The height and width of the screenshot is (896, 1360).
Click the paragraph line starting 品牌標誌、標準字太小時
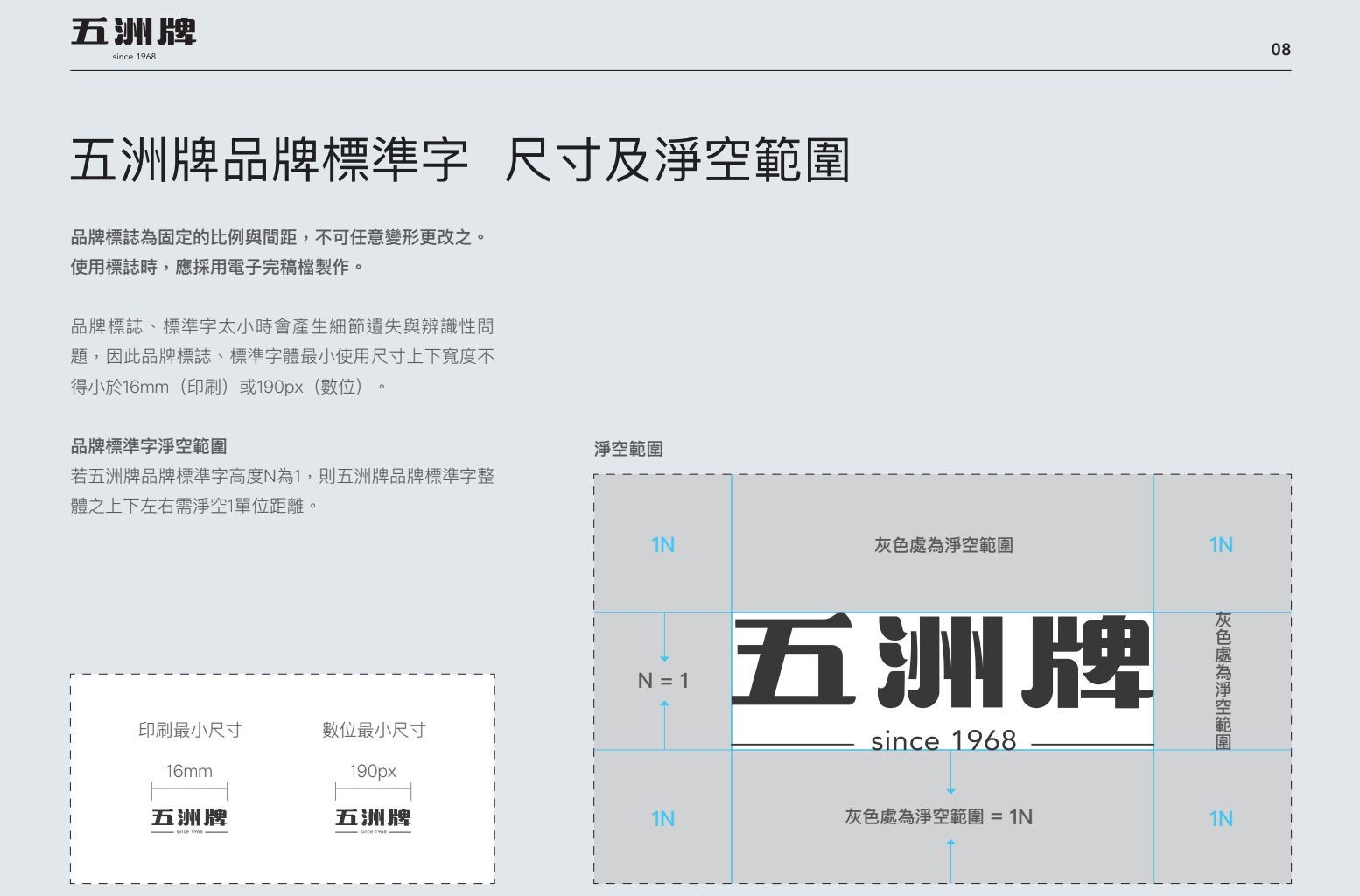pos(283,326)
